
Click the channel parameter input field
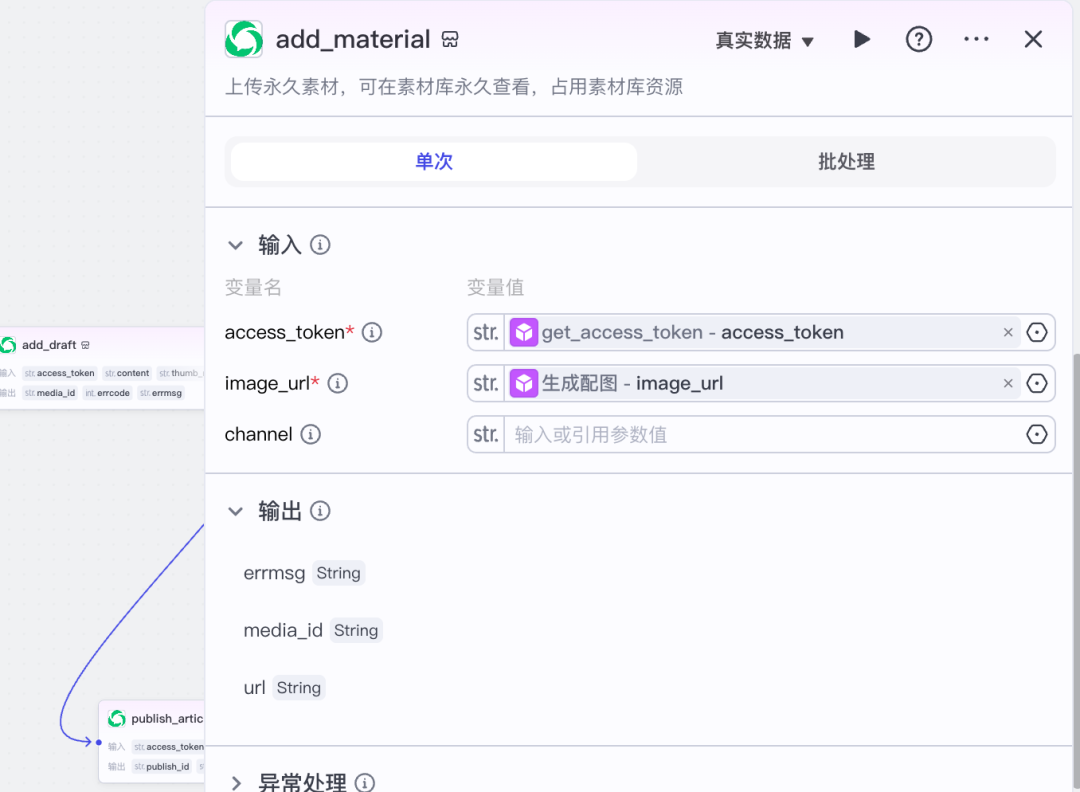click(x=761, y=435)
